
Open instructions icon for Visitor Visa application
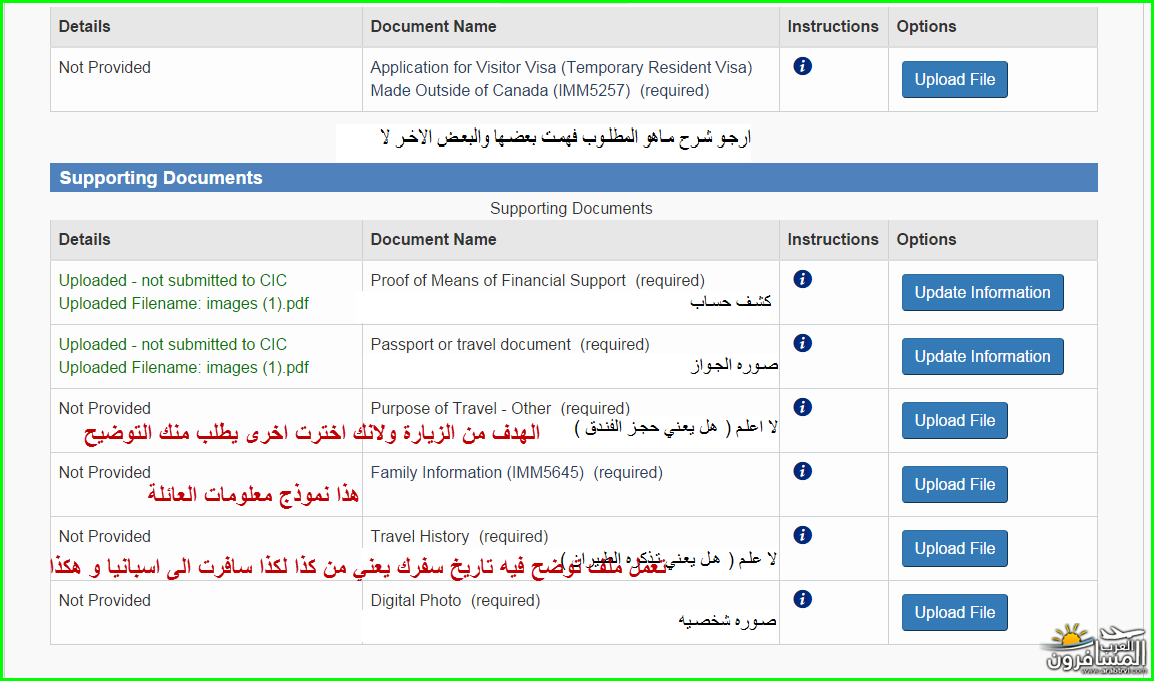pos(802,66)
